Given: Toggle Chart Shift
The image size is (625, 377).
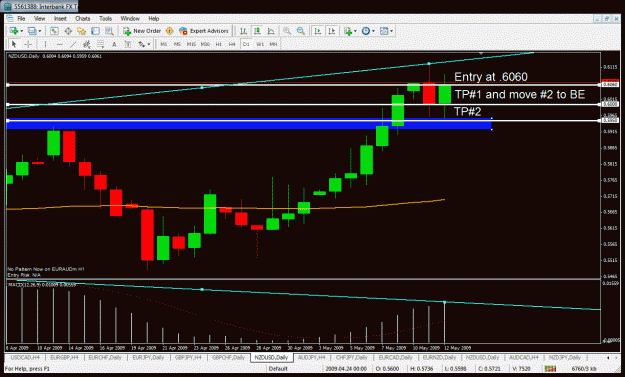Looking at the screenshot, I should 332,31.
